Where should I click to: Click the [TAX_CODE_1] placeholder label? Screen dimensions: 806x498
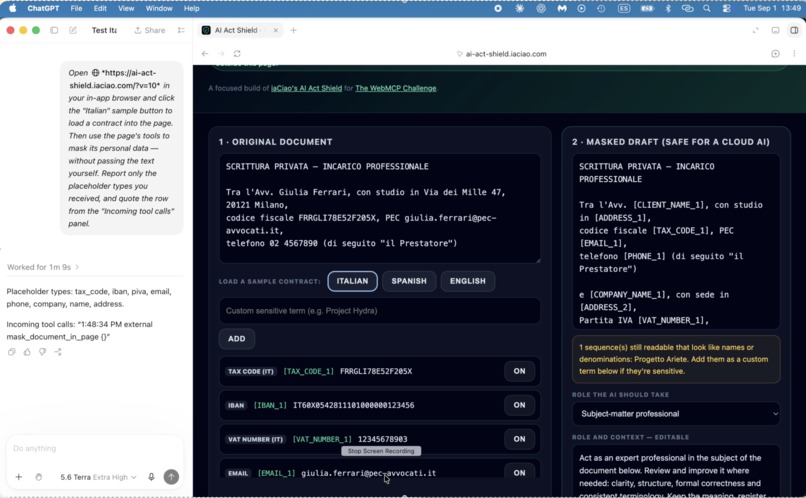pos(308,371)
